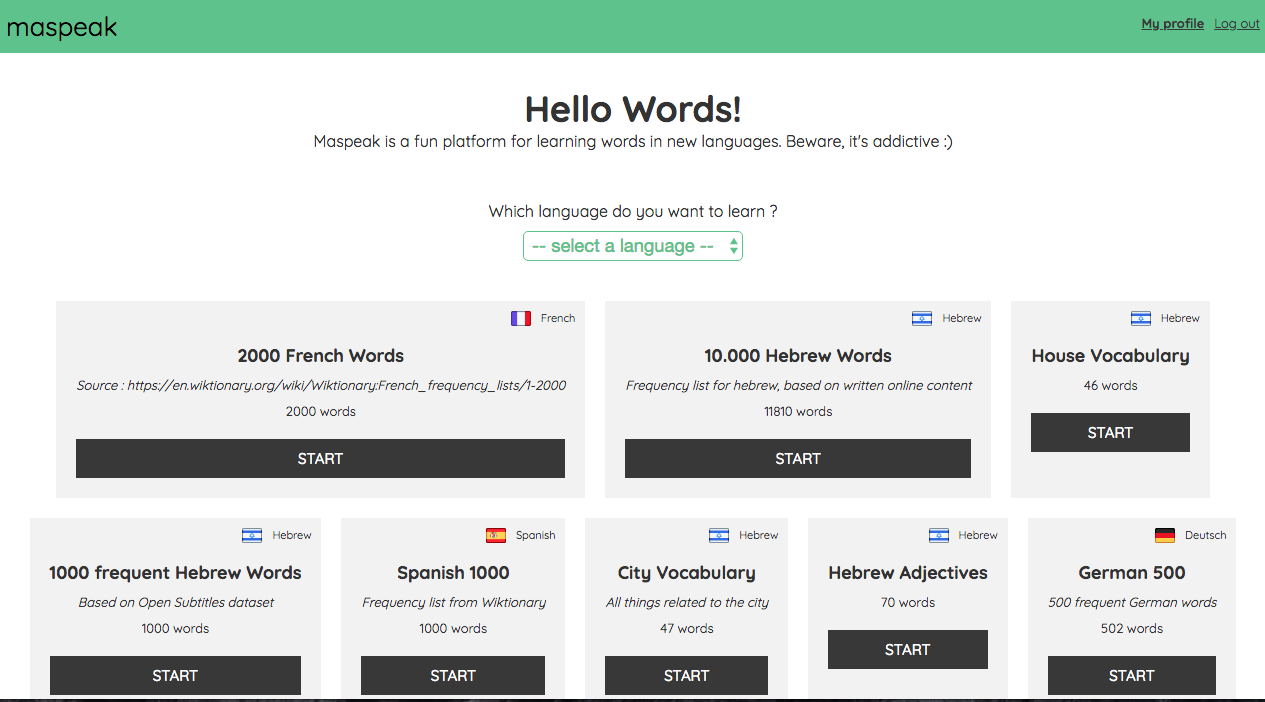Click the 'Frequency list for hebrew' description
The height and width of the screenshot is (702, 1265).
798,385
